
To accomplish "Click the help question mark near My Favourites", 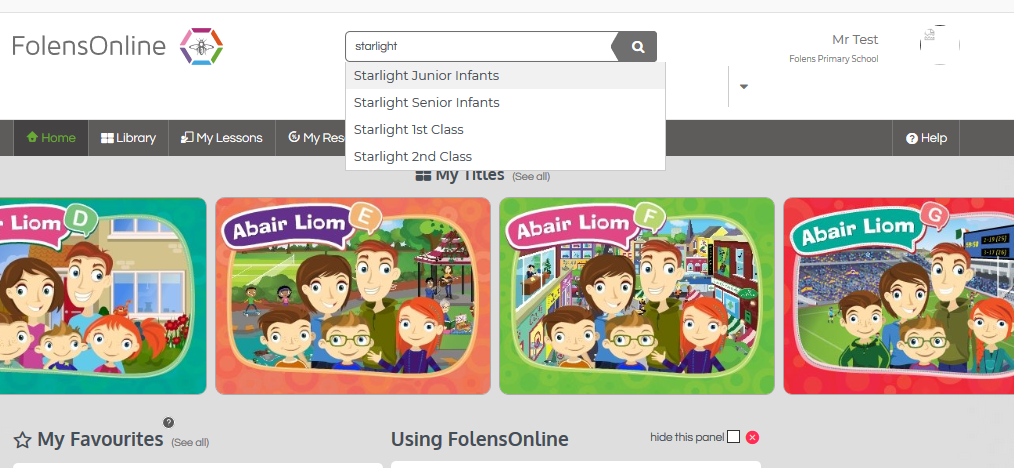I will [x=168, y=422].
